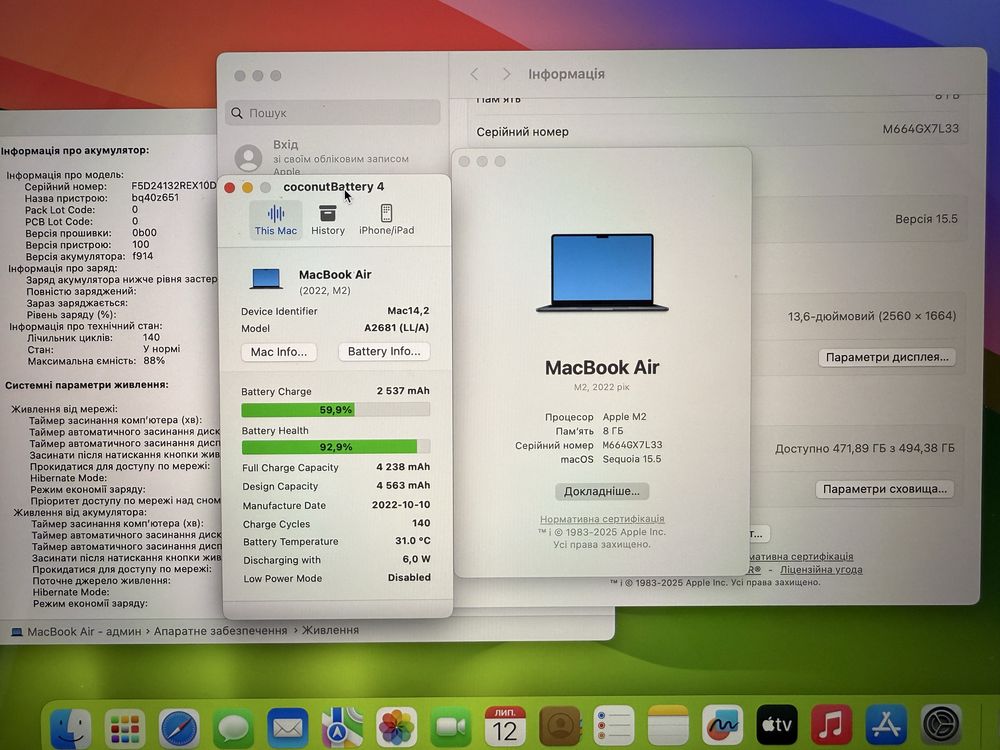Click Вхід sign-in row in Settings sidebar
The image size is (1000, 750).
(332, 156)
